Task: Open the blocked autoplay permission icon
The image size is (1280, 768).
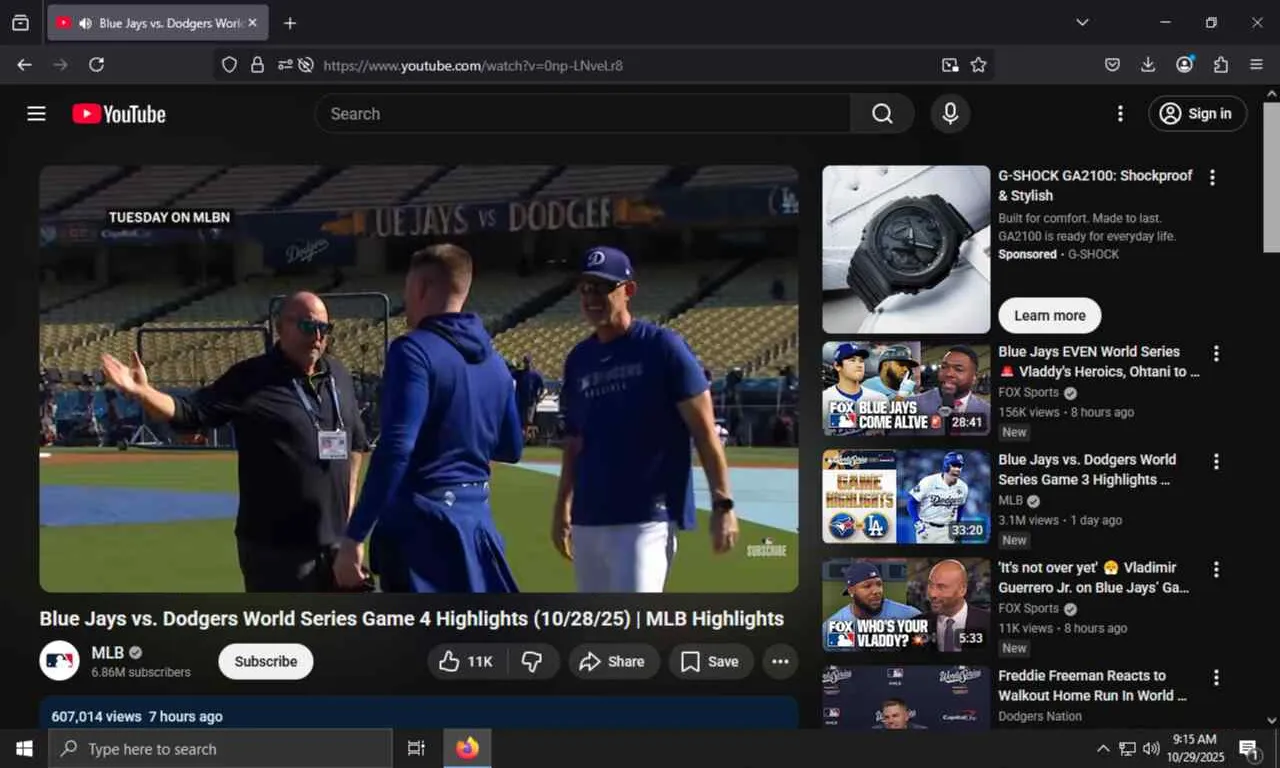Action: (306, 65)
